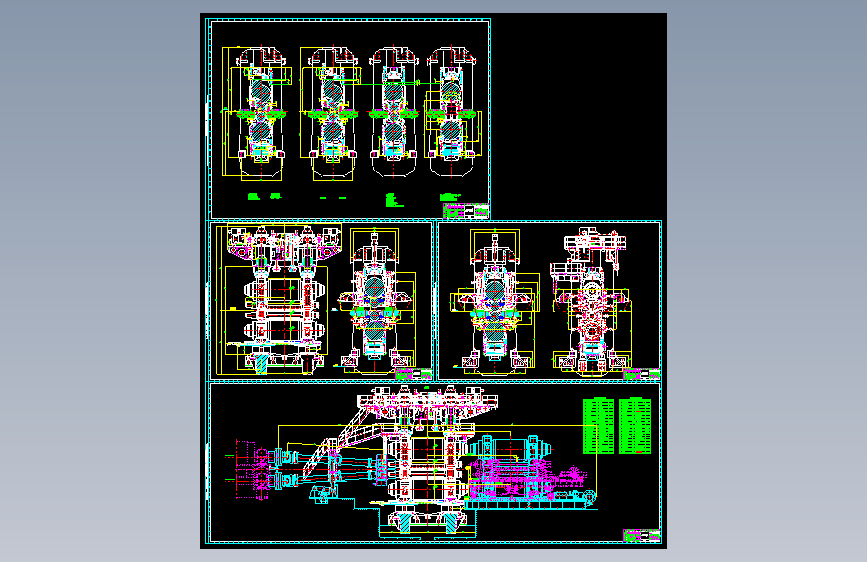Click the title block of the middle-right sheet

pos(641,374)
